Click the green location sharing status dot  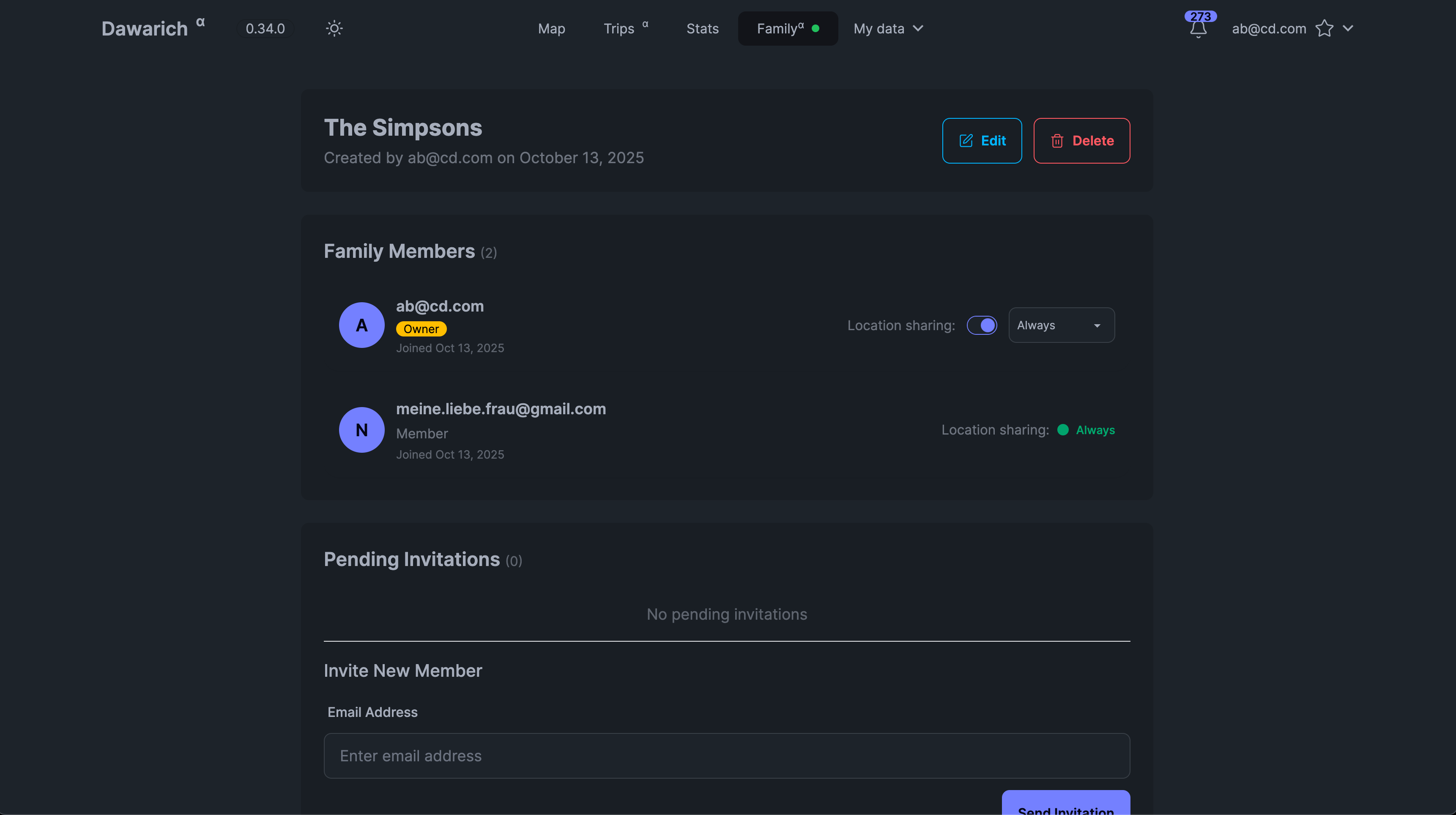(x=1062, y=429)
